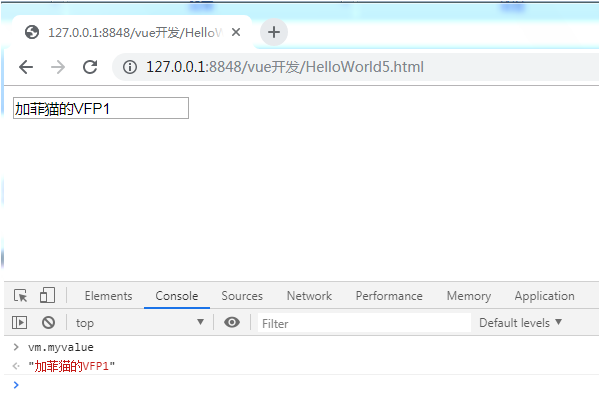Switch to the Elements tab
Viewport: 600px width, 398px height.
109,296
